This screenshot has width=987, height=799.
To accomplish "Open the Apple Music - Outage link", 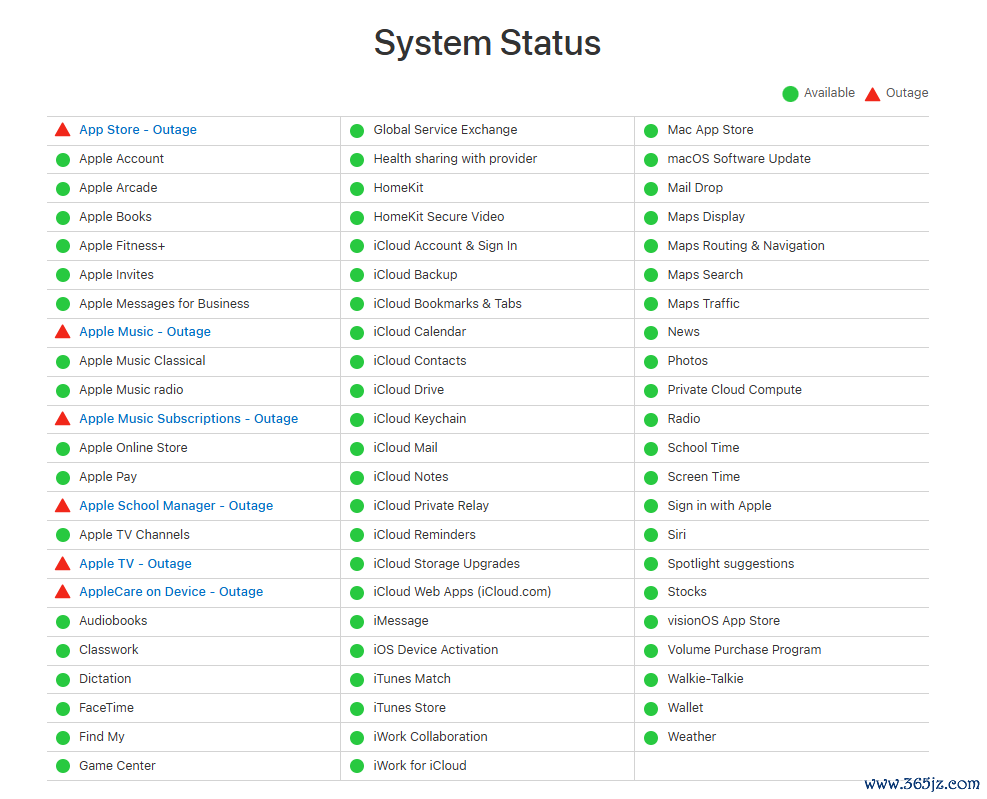I will pos(145,332).
